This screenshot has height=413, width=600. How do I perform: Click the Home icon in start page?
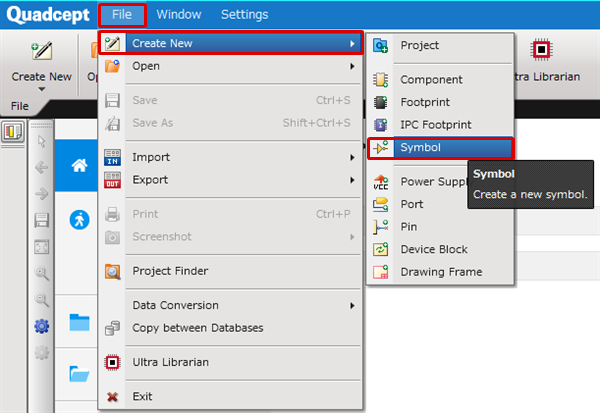tap(80, 165)
